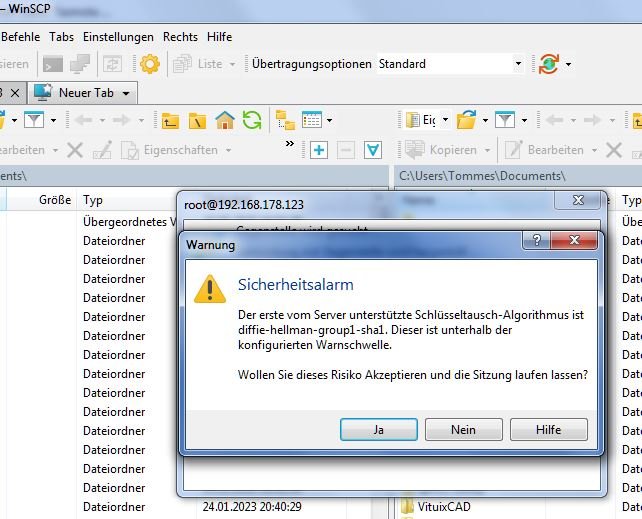Click the Hilfe button in dialog
Image resolution: width=642 pixels, height=519 pixels.
click(x=549, y=429)
